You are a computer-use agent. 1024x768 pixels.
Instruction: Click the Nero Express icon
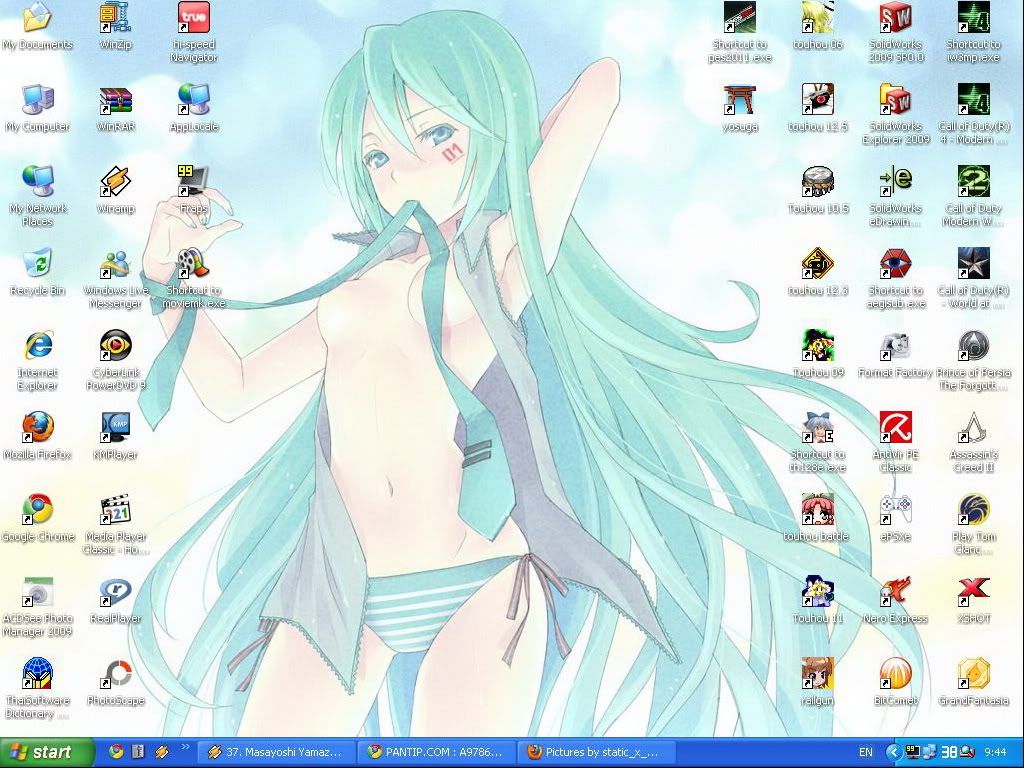(895, 591)
